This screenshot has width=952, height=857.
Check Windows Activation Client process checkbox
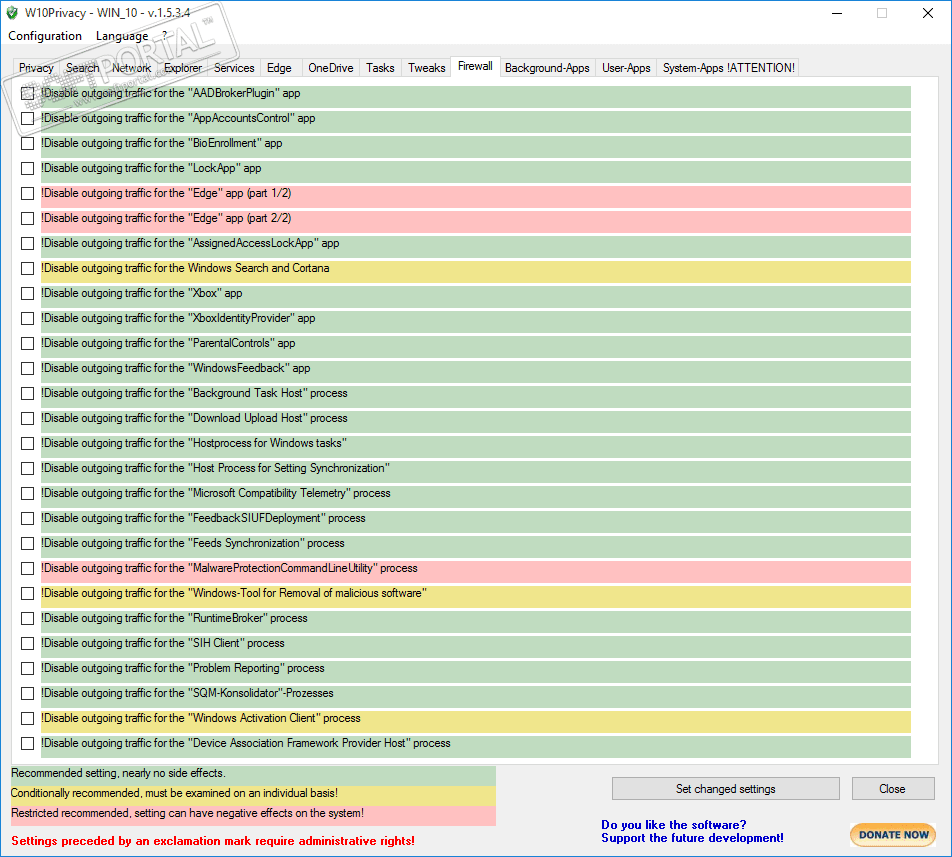pyautogui.click(x=27, y=719)
